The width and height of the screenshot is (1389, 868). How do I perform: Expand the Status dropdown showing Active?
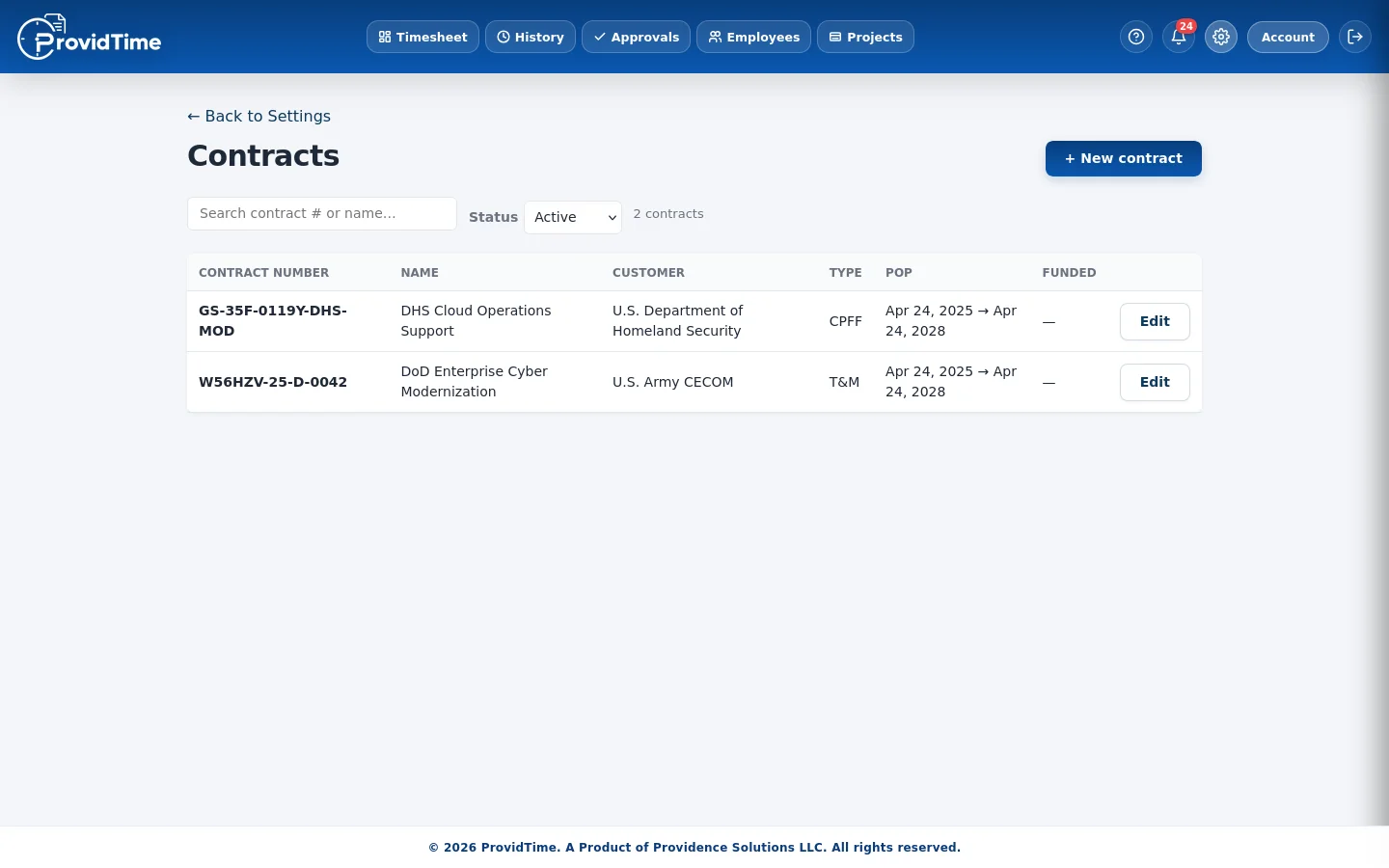coord(573,217)
